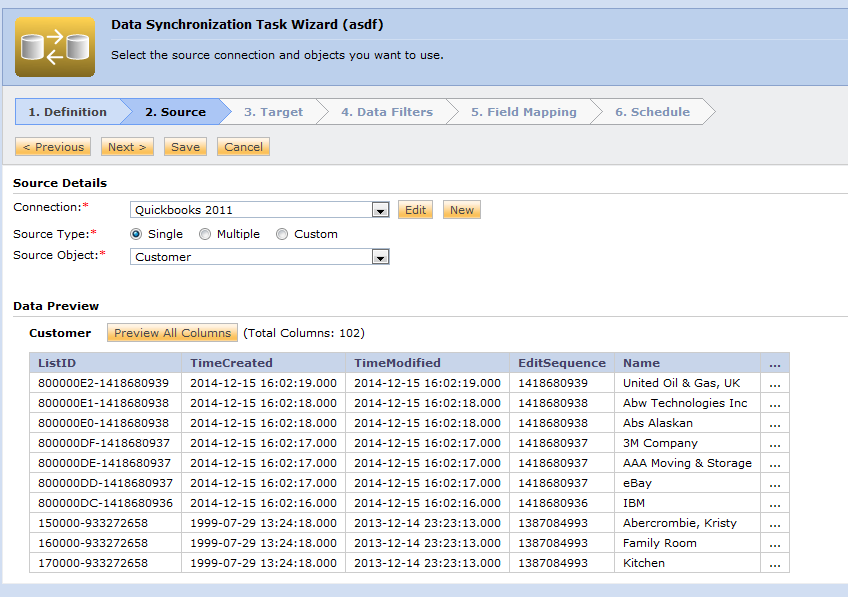Click the Name column header
The image size is (848, 597).
tap(687, 363)
